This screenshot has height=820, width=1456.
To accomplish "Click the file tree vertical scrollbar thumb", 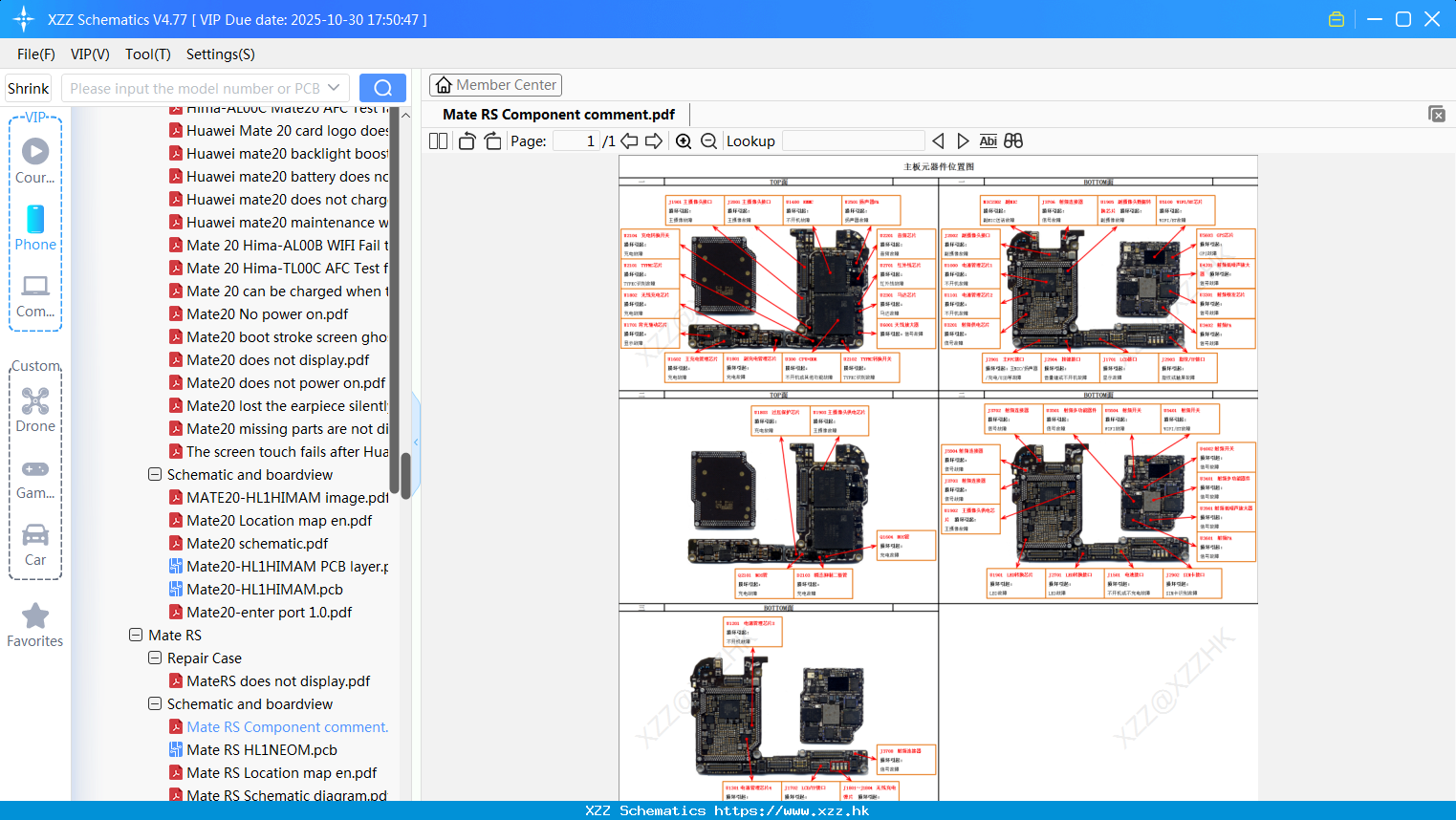I will pos(405,476).
